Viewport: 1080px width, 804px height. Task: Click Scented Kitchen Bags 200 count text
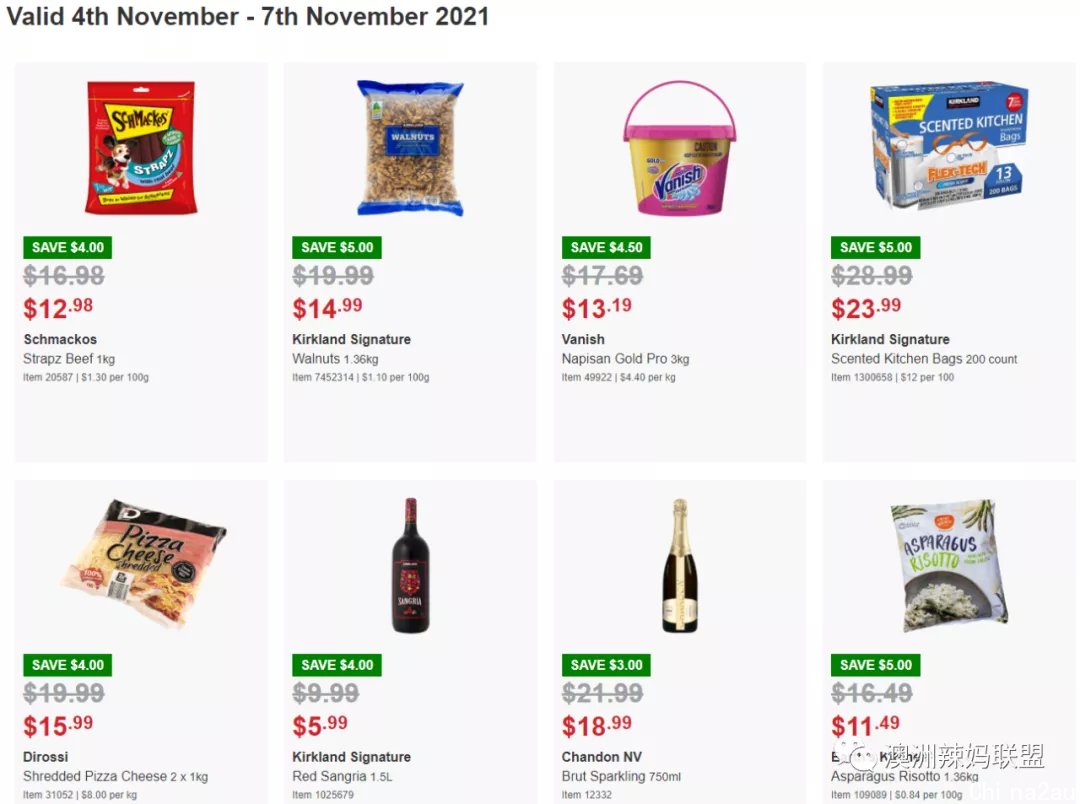click(x=924, y=358)
